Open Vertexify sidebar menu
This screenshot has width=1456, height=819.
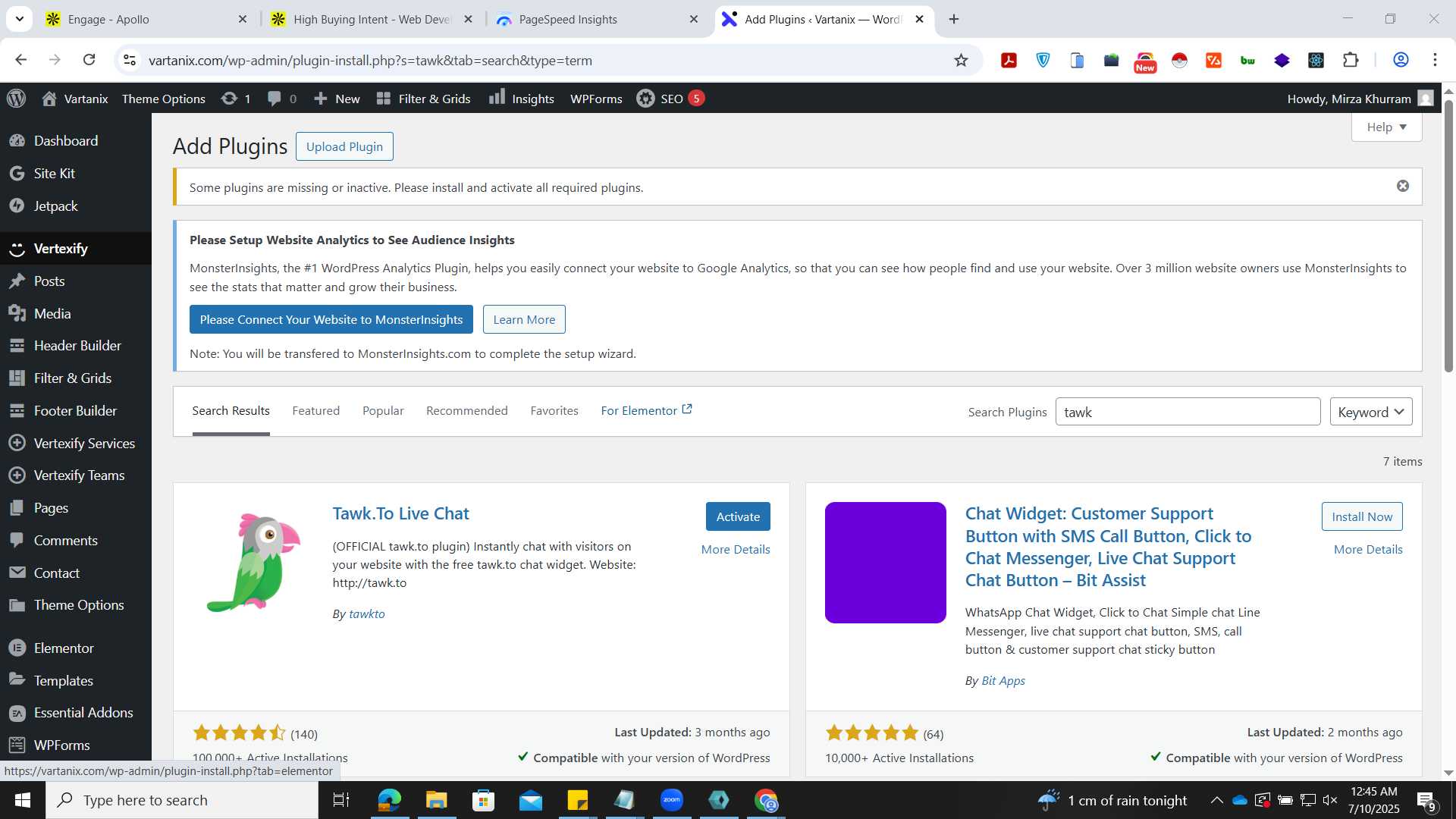pos(76,248)
